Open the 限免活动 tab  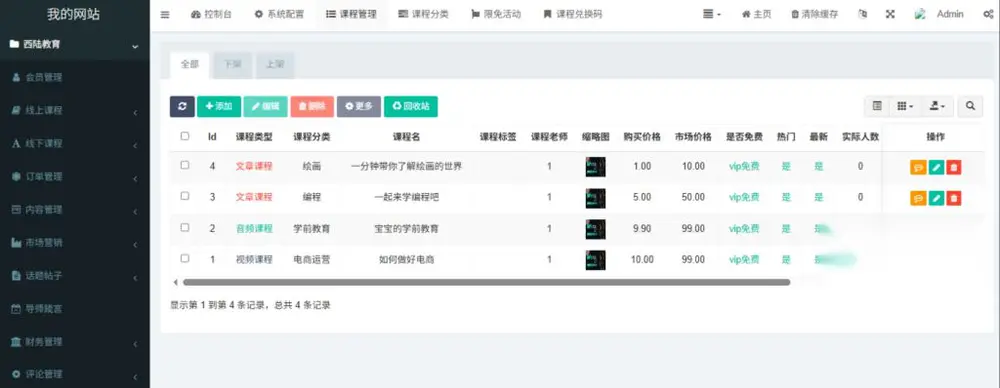click(496, 15)
